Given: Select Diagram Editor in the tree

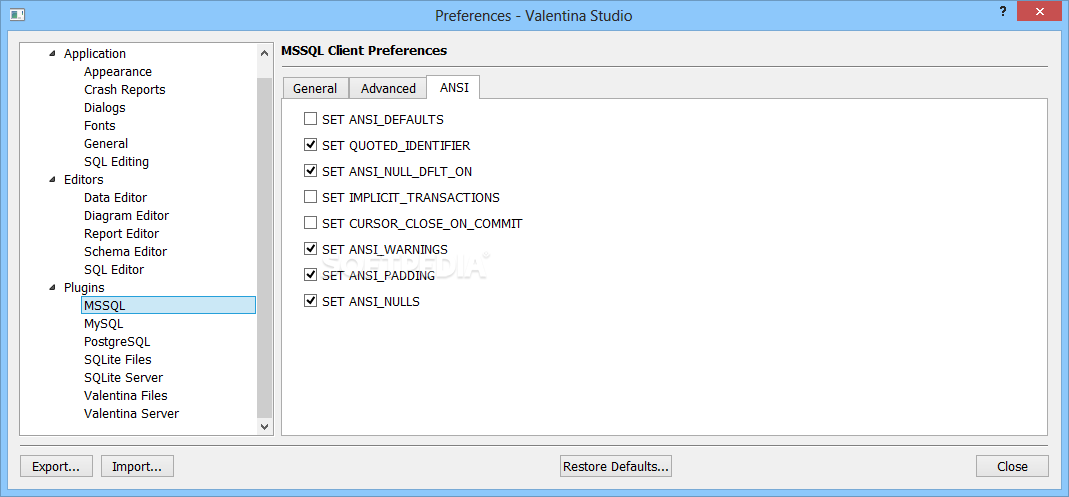Looking at the screenshot, I should (126, 216).
